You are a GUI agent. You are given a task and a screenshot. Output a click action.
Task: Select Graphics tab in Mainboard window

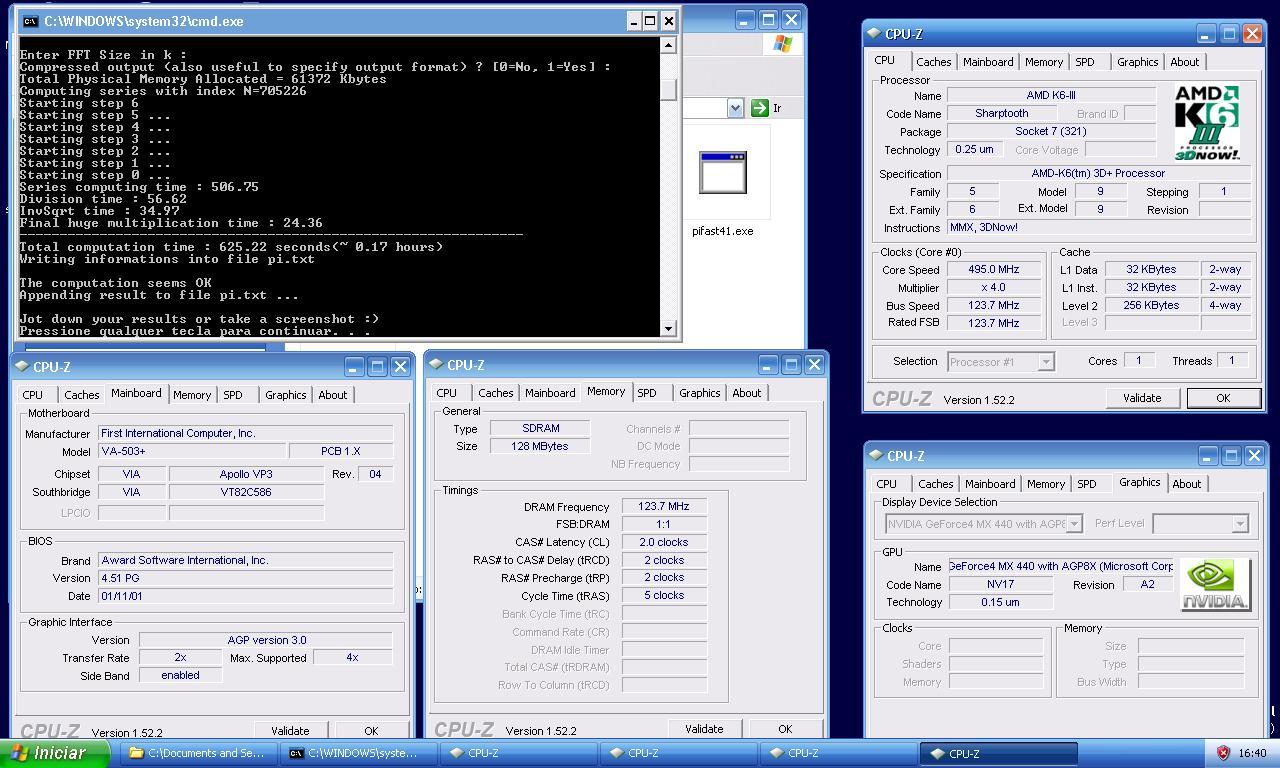point(286,395)
